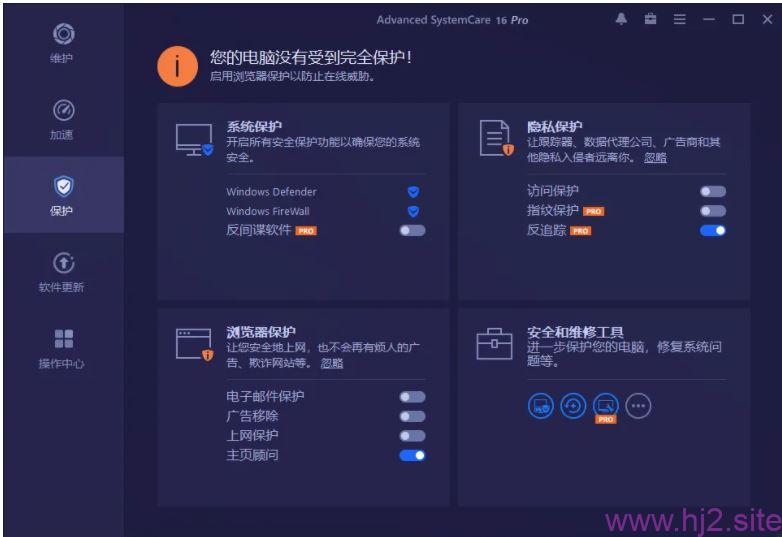Enable 广告移除 ad removal toggle
The width and height of the screenshot is (782, 537).
tap(412, 416)
